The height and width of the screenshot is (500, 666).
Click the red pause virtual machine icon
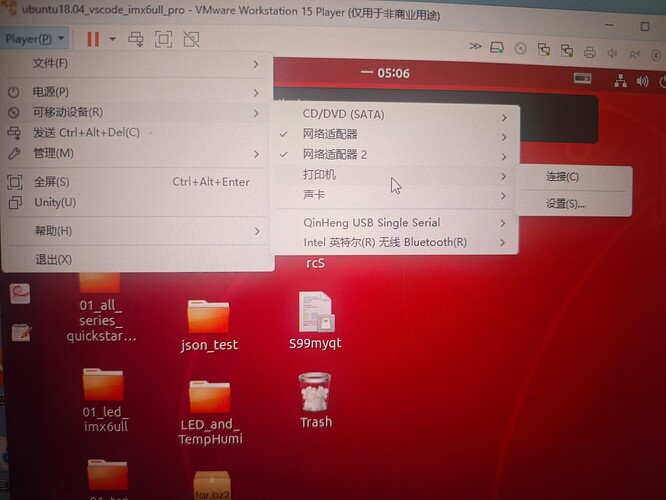point(93,40)
